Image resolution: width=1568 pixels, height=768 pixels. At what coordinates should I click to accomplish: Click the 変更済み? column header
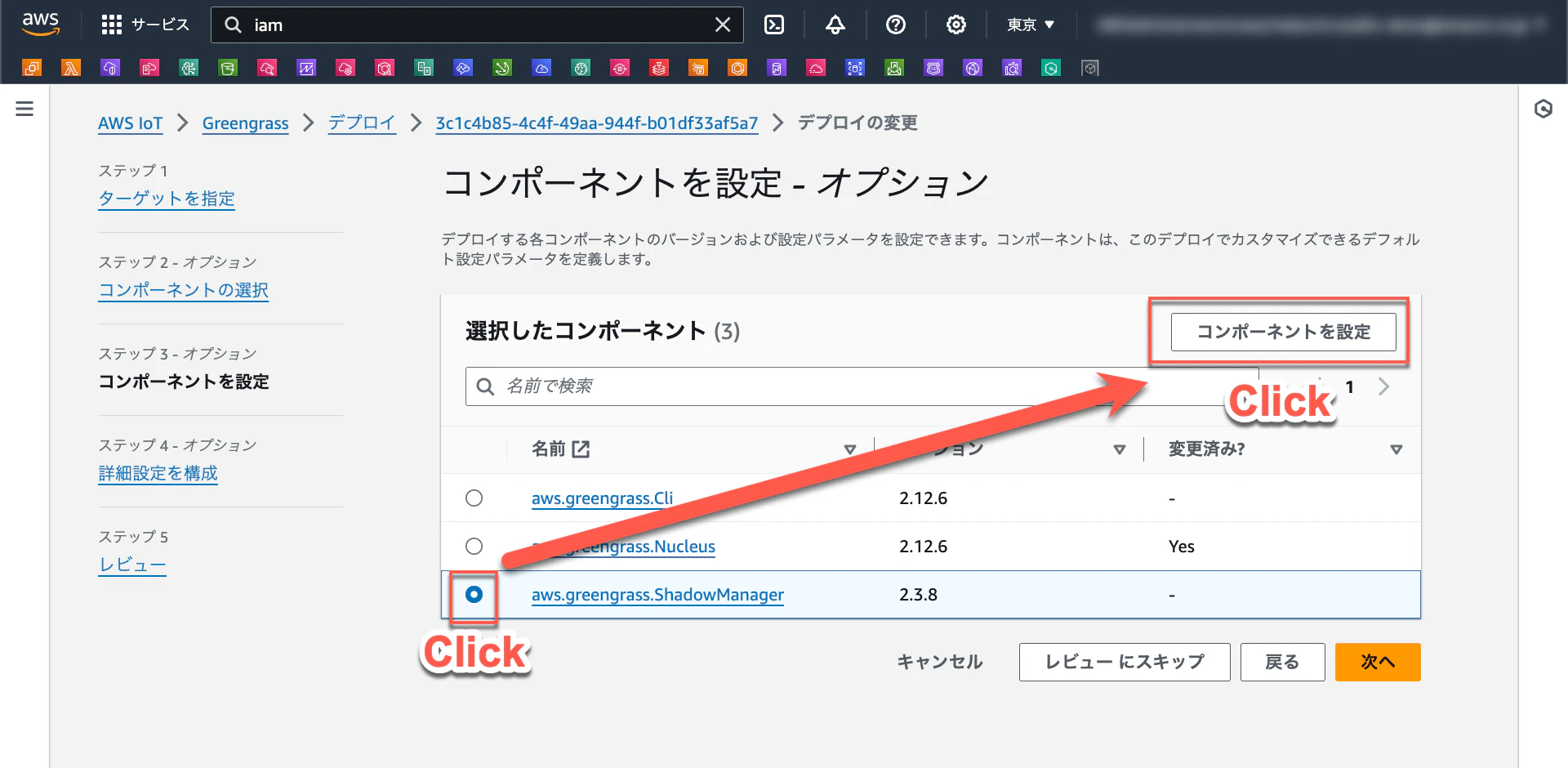pos(1206,449)
